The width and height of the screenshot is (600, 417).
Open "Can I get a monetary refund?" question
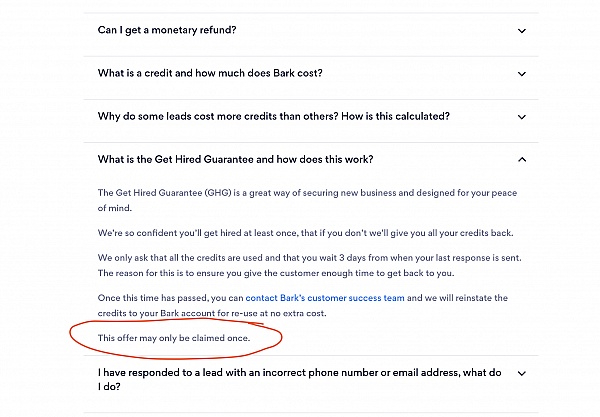pos(167,30)
